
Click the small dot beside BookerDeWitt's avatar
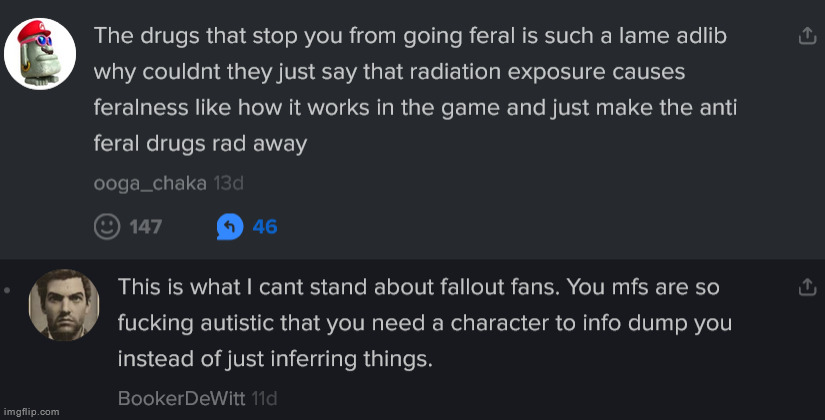coord(7,291)
